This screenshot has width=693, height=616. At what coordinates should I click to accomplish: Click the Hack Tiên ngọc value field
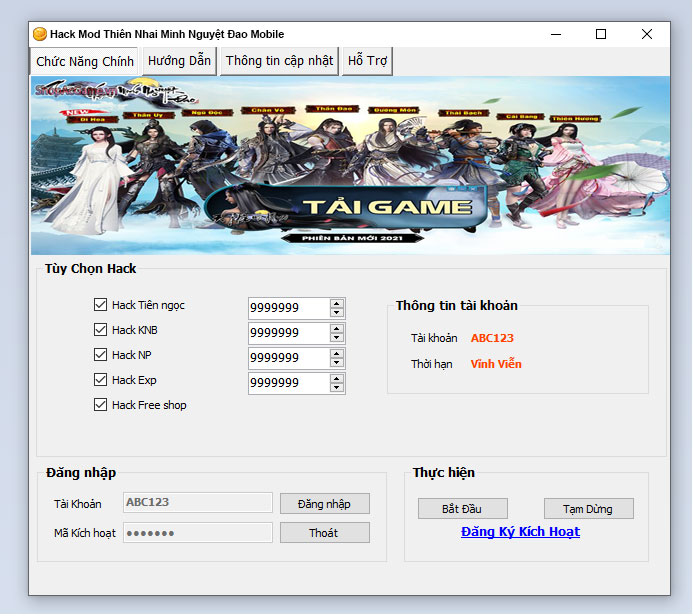[x=289, y=308]
